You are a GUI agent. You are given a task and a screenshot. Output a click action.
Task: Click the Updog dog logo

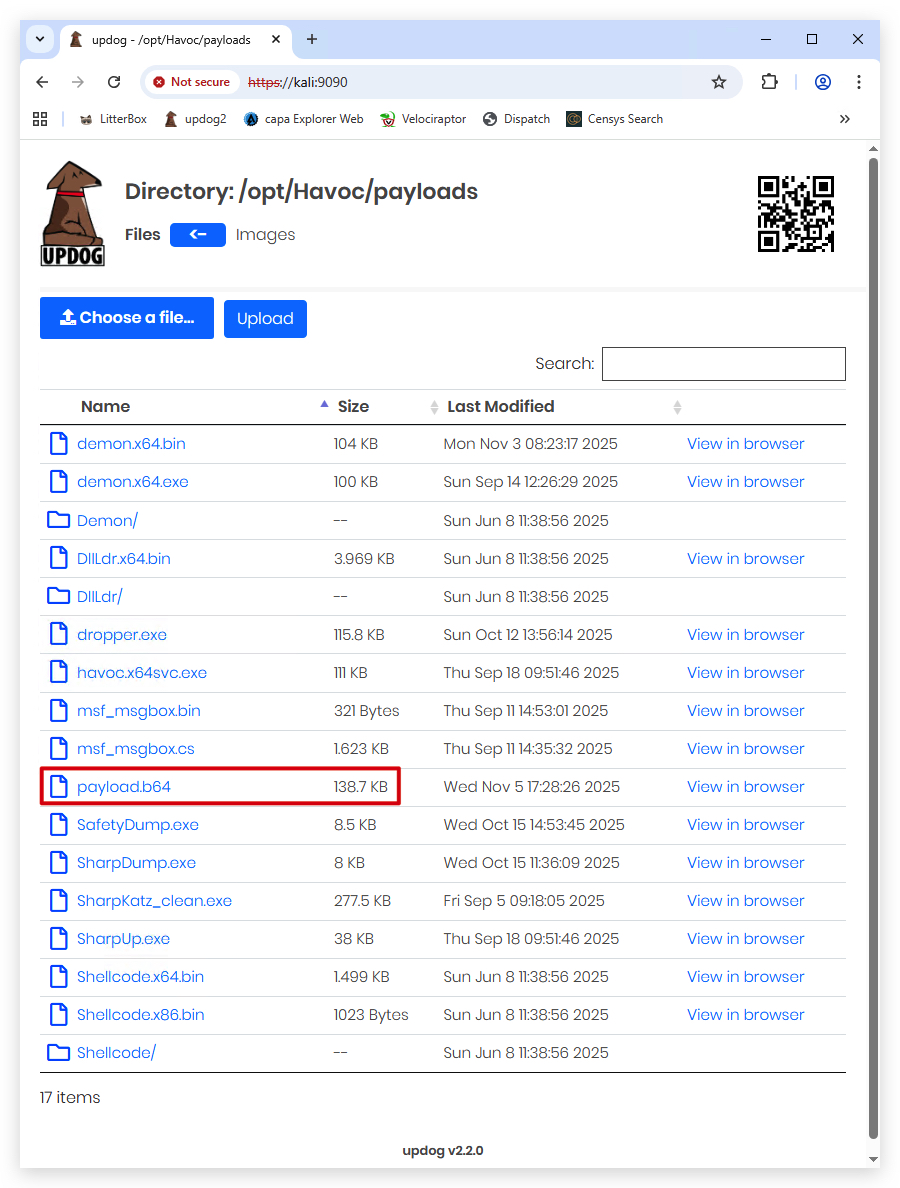pyautogui.click(x=72, y=214)
